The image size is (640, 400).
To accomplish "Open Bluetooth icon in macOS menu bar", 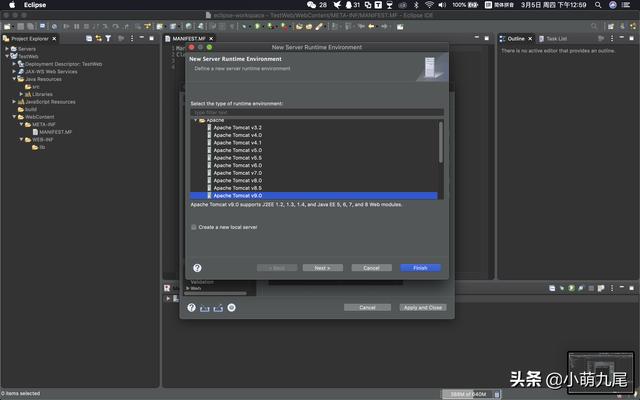I will [416, 5].
